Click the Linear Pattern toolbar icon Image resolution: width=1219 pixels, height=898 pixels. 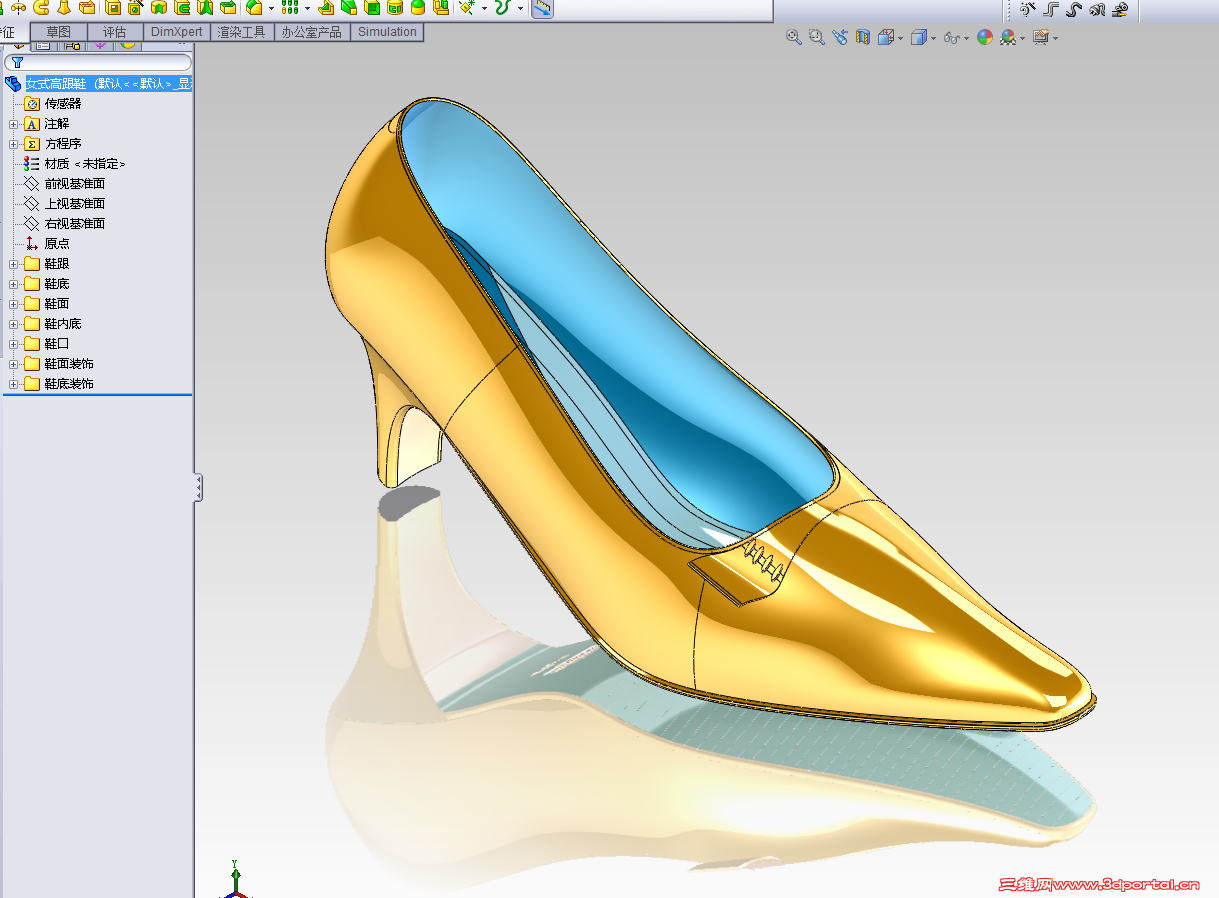tap(289, 8)
